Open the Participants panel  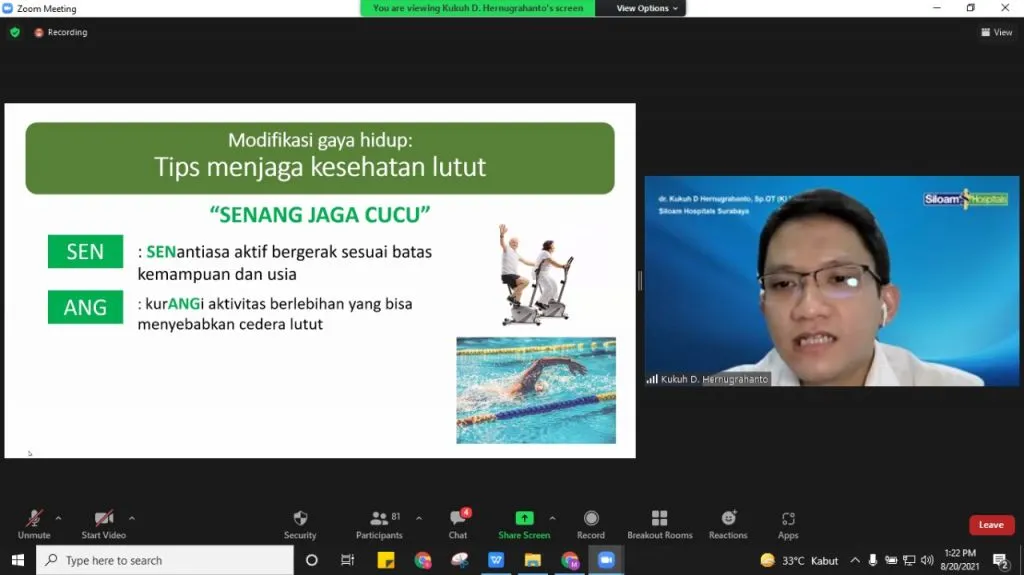(x=379, y=525)
